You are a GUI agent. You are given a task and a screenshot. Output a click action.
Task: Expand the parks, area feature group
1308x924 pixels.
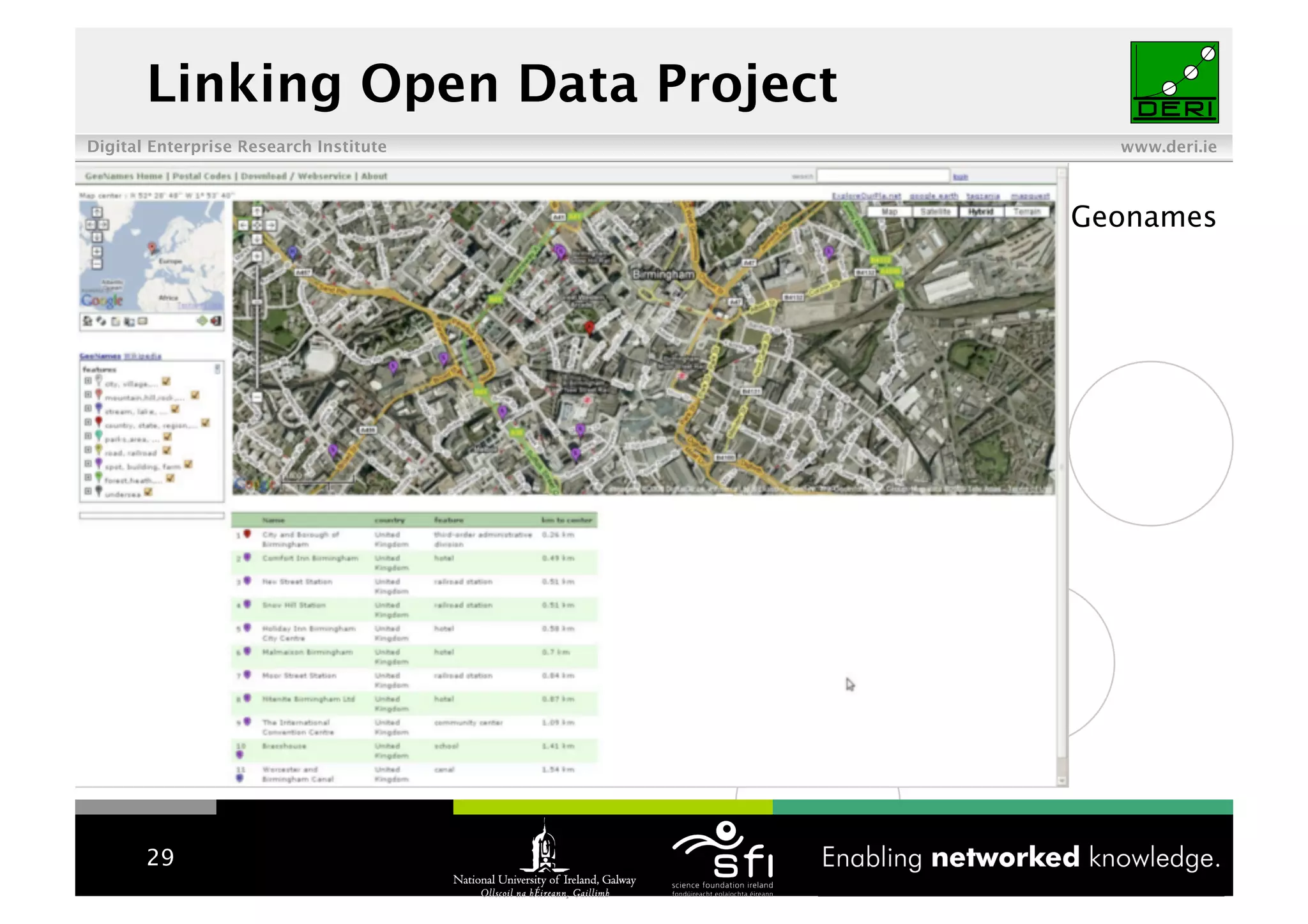point(88,437)
